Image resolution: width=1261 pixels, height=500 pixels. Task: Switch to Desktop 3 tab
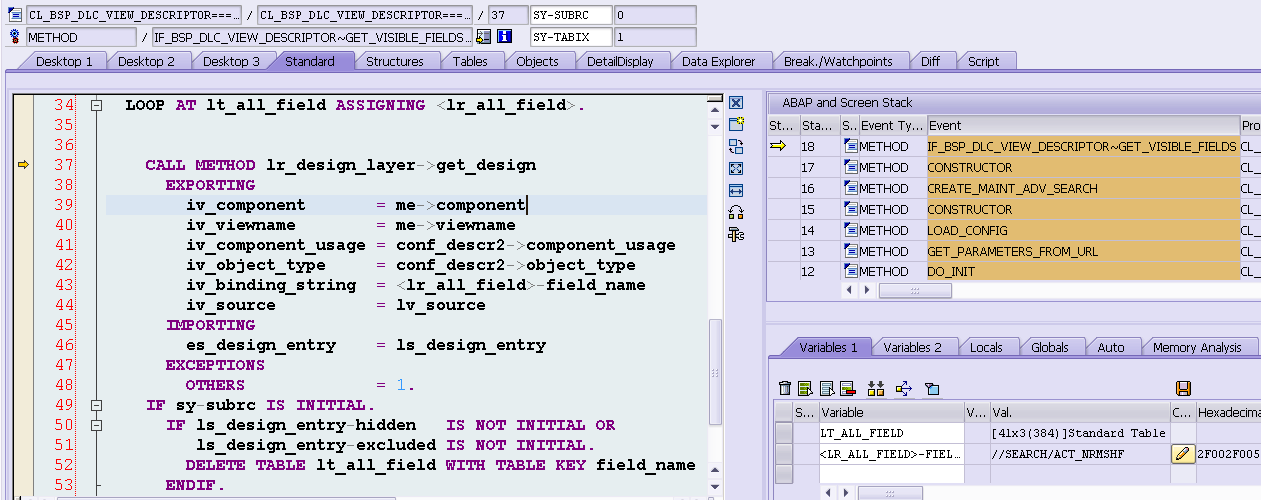231,61
